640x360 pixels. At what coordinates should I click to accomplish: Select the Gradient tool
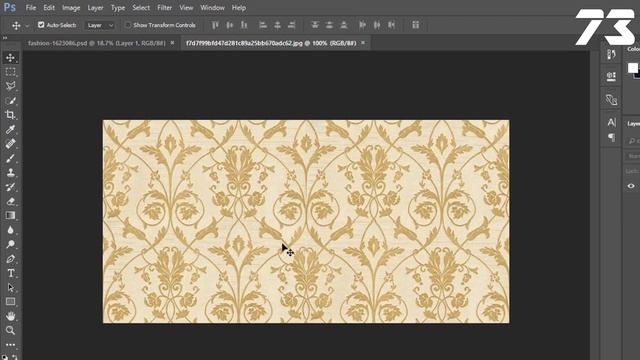[x=11, y=216]
